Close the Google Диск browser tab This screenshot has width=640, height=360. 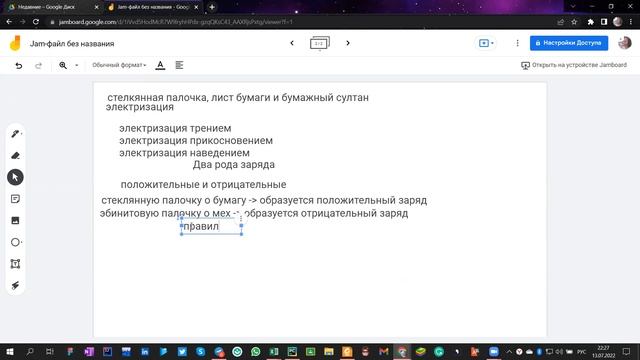pos(97,7)
